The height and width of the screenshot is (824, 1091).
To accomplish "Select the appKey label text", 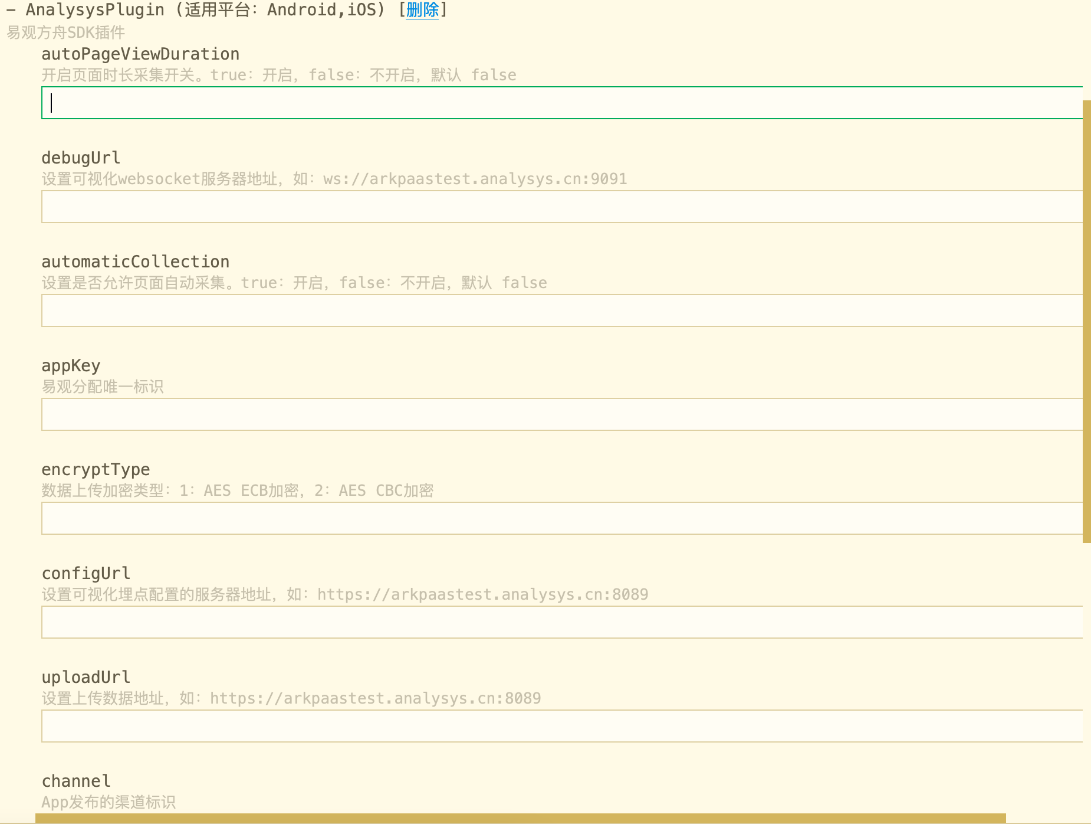I will 70,366.
